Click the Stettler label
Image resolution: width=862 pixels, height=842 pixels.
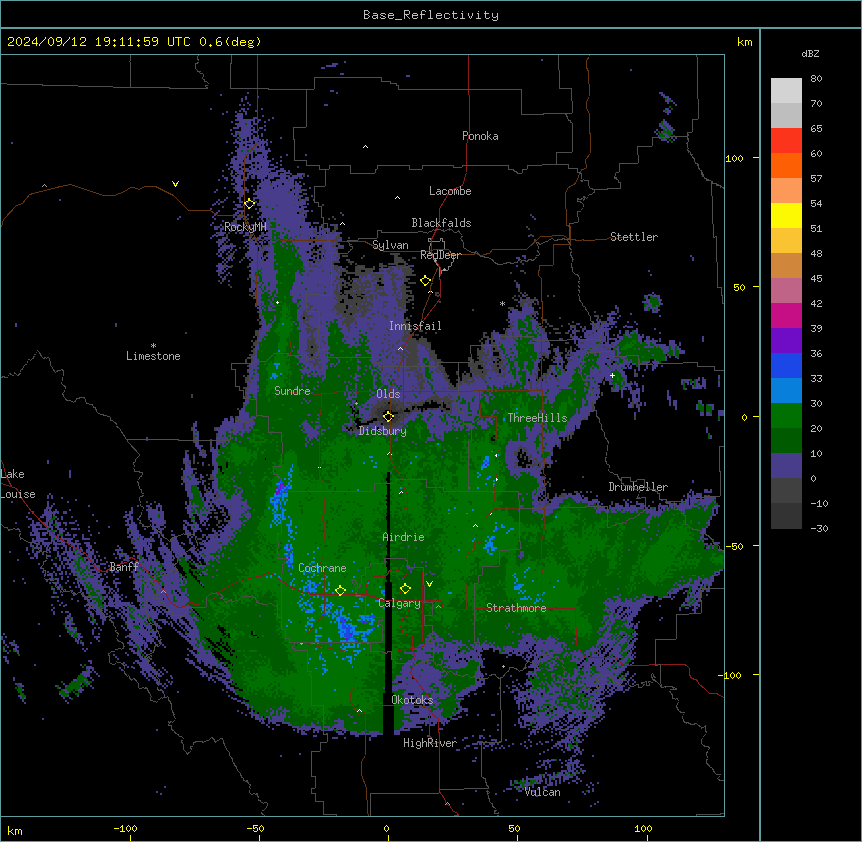click(634, 237)
